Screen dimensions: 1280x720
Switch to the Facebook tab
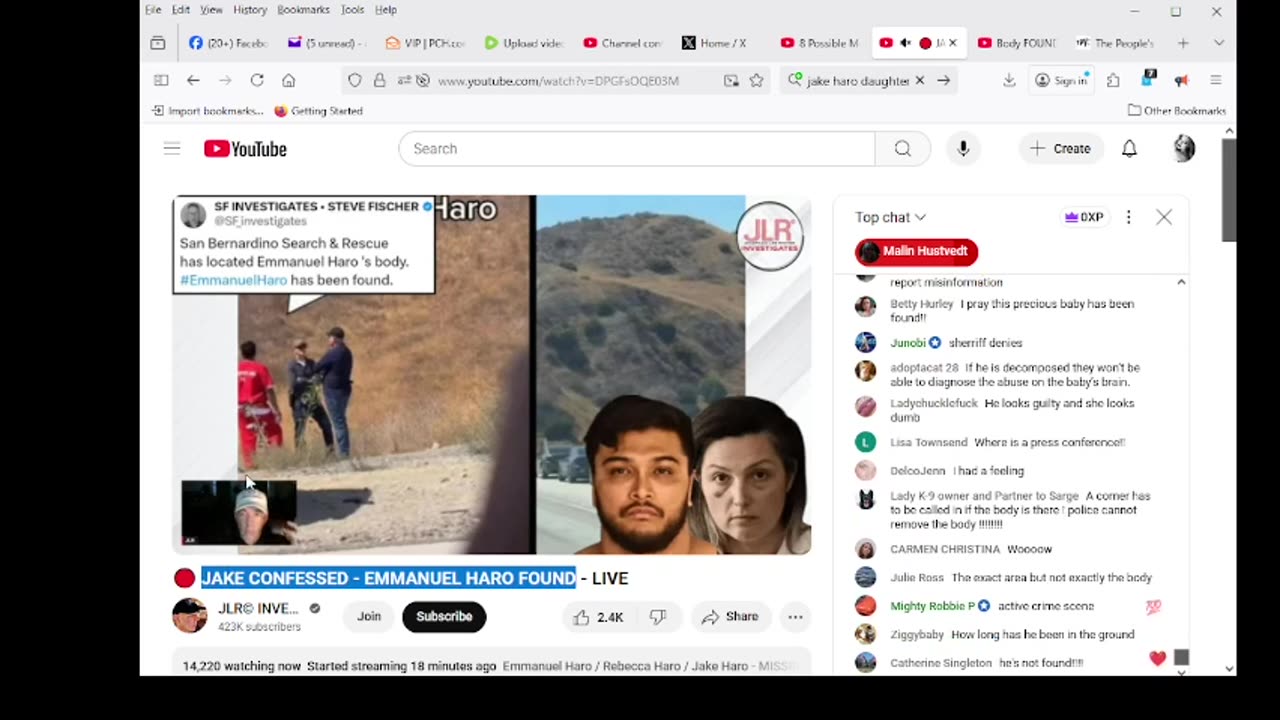pyautogui.click(x=229, y=43)
